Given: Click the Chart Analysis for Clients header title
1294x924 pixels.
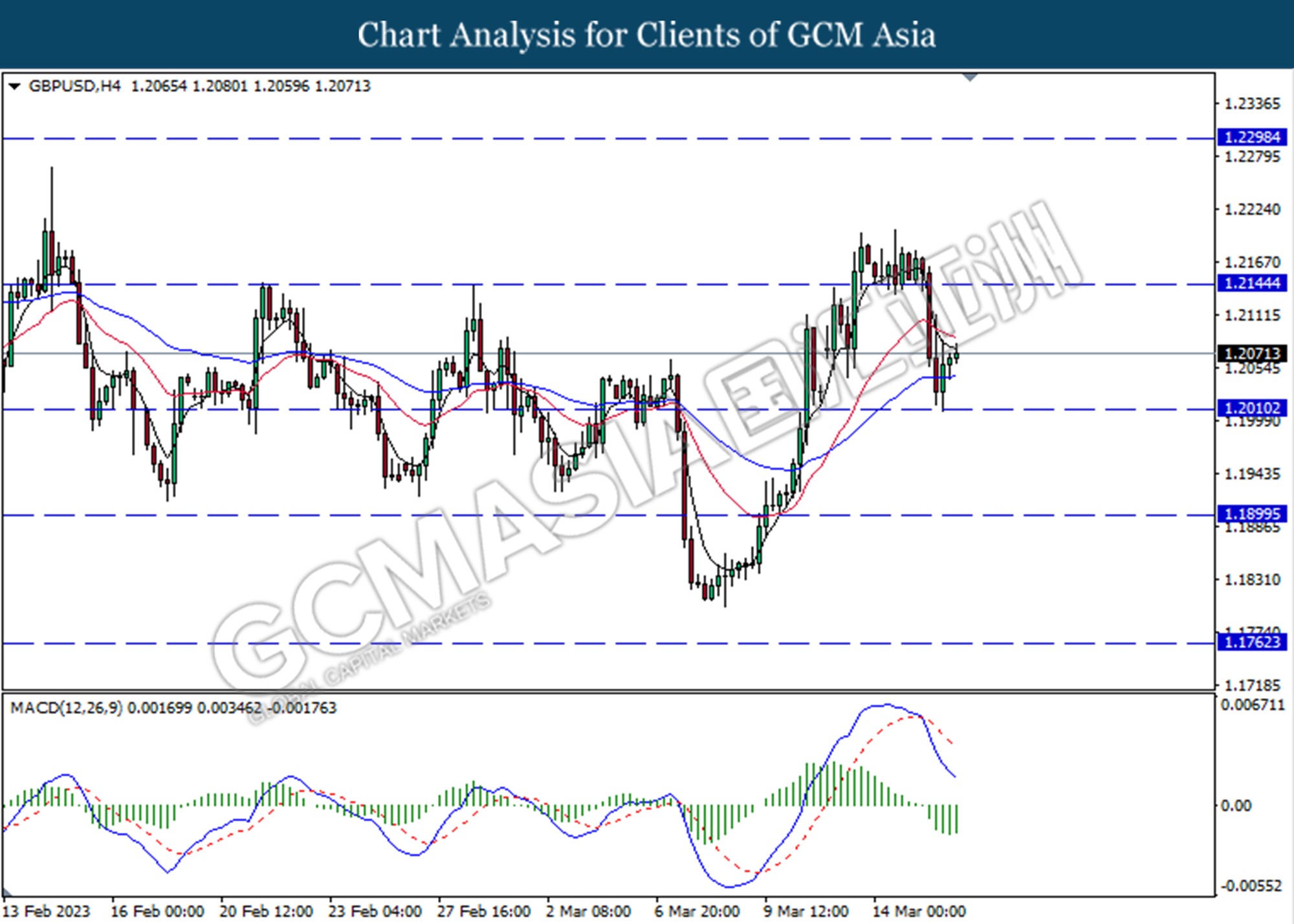Looking at the screenshot, I should [x=646, y=35].
